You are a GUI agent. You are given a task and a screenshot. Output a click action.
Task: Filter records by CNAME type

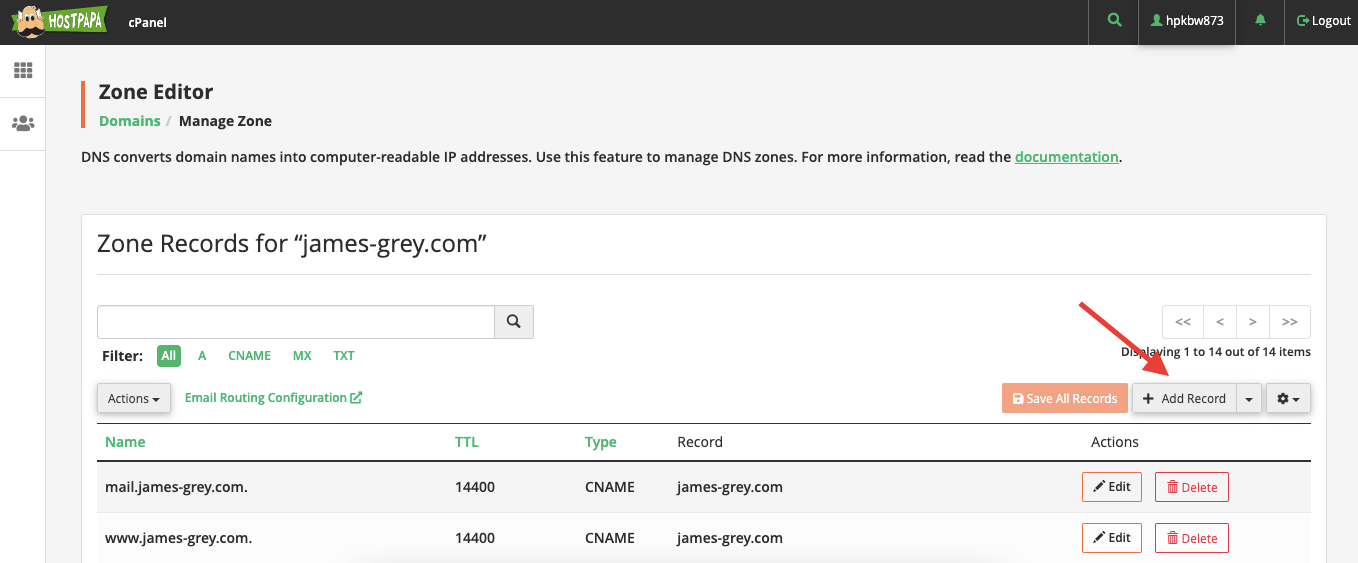point(249,356)
